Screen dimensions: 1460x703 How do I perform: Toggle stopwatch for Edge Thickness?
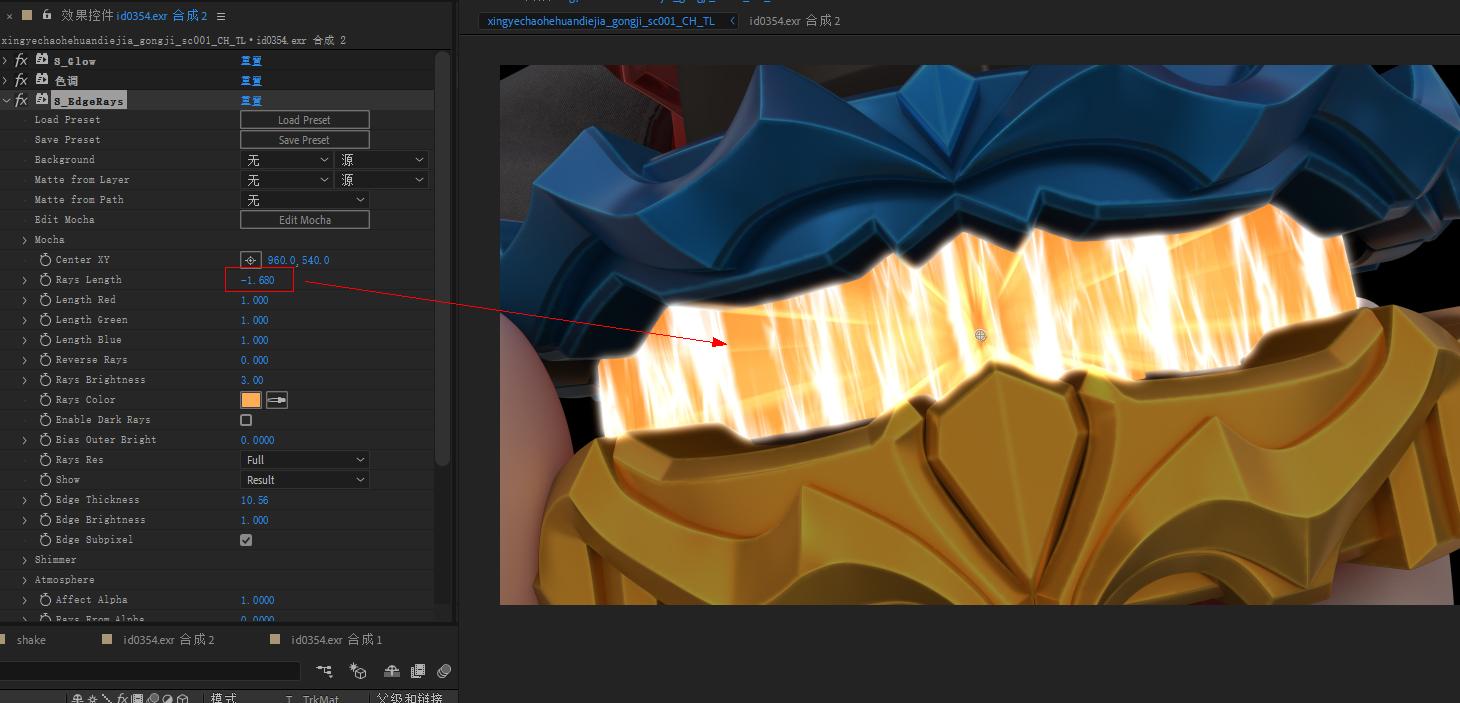point(45,500)
